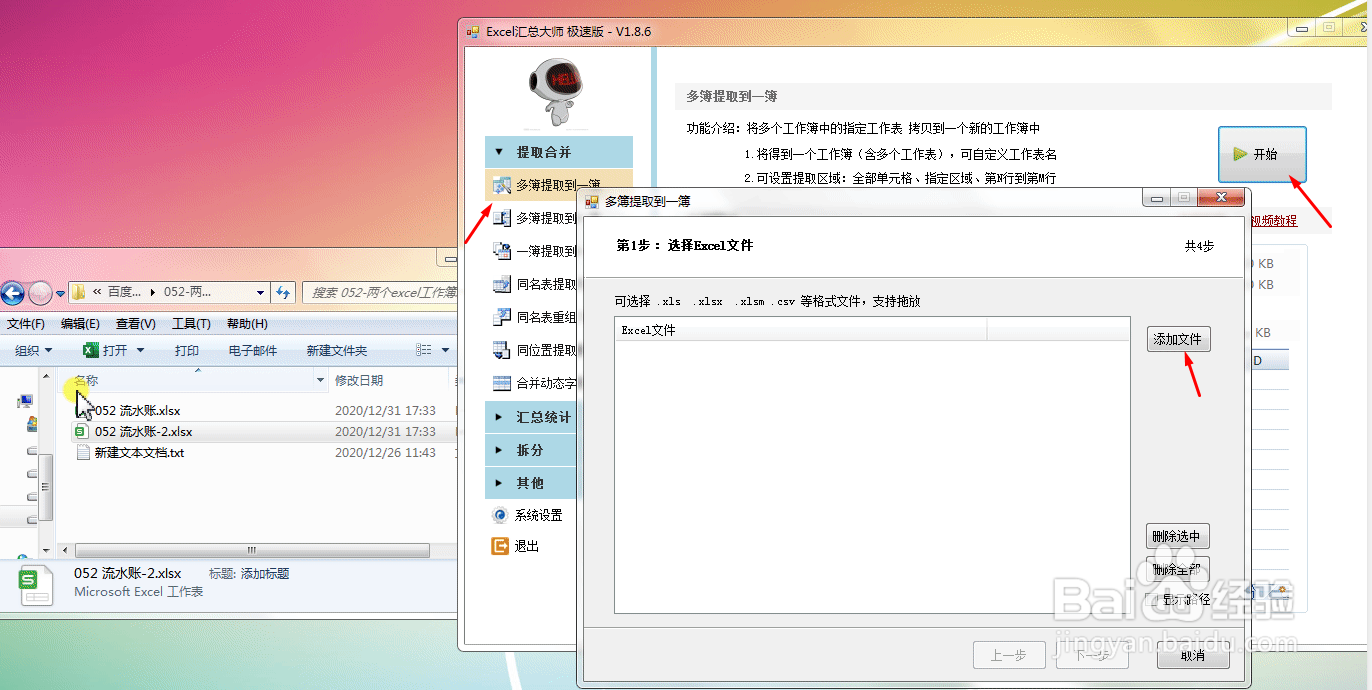Open the 一簿提取 sidebar function
This screenshot has width=1372, height=690.
point(535,251)
